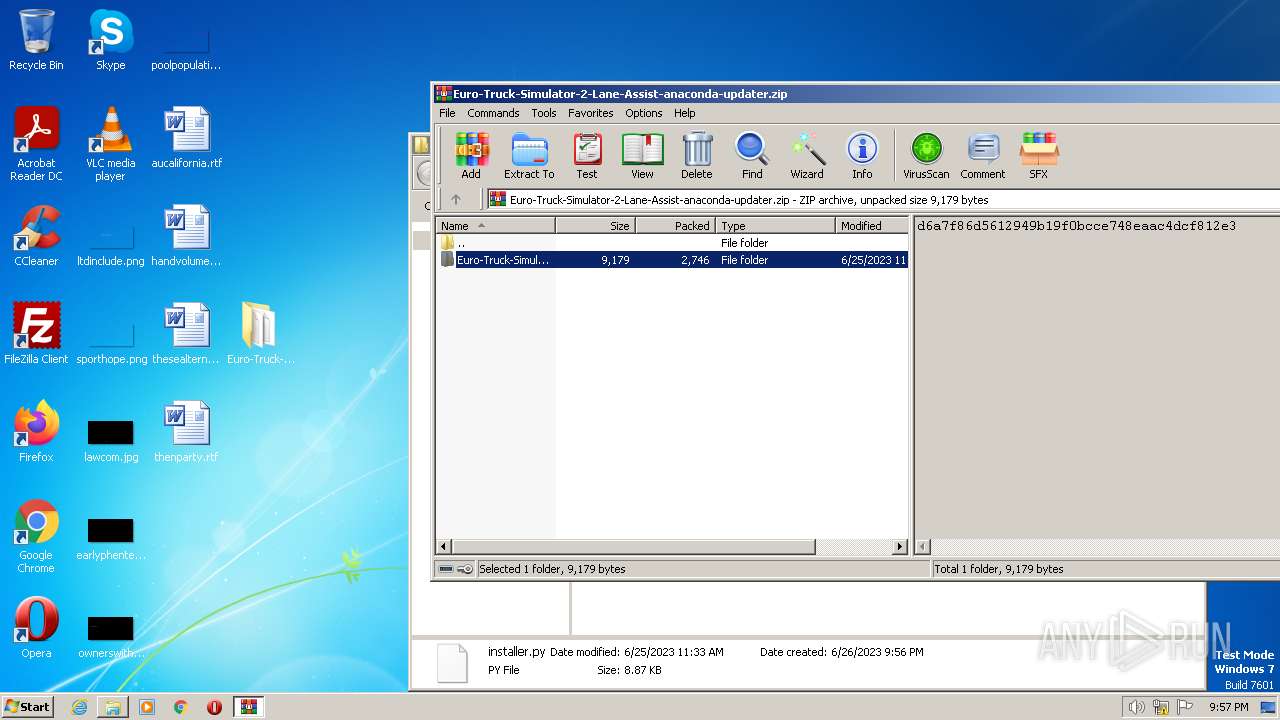Select the Euro-Truck-Simul... folder row

pos(672,260)
